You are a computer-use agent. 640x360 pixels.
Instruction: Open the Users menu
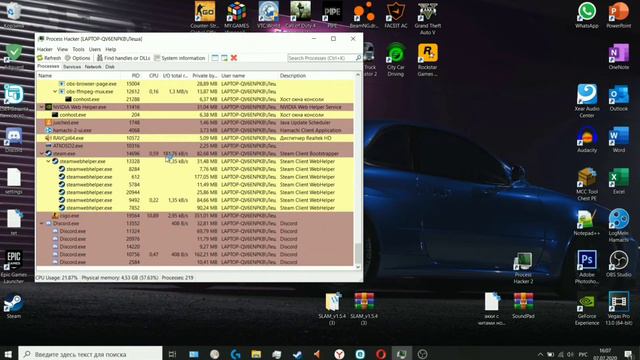95,49
